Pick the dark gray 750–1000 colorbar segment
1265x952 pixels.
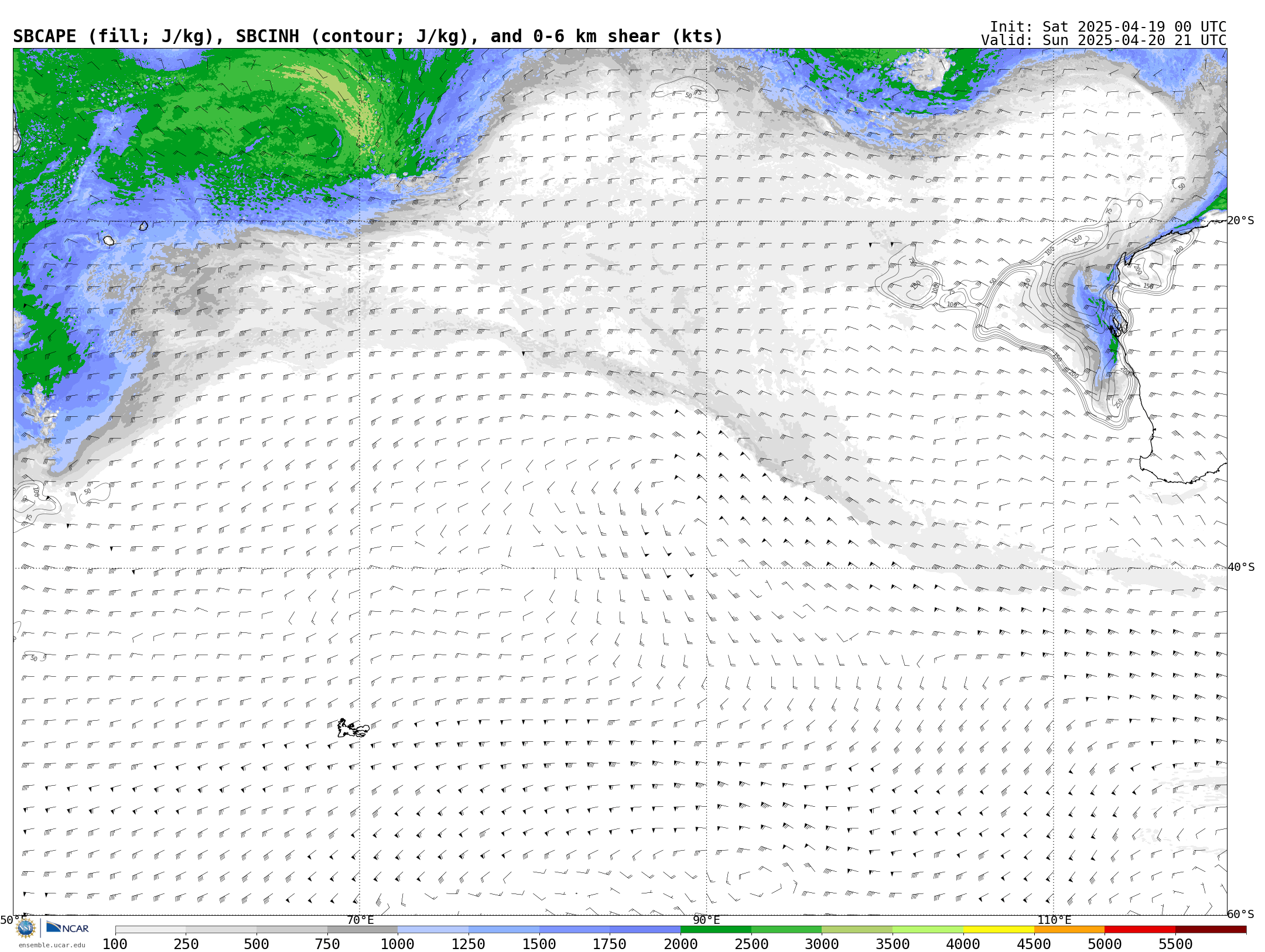[363, 930]
